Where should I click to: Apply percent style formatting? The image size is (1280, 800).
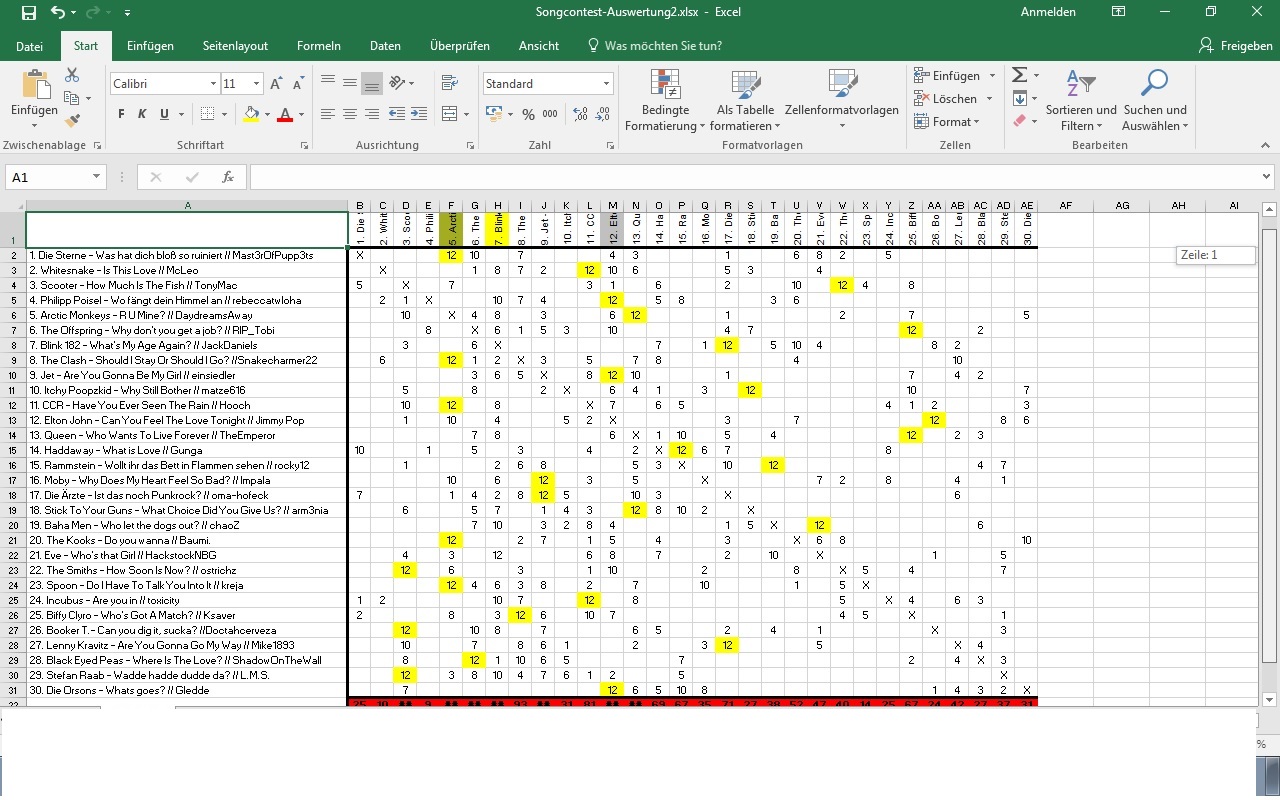[527, 114]
